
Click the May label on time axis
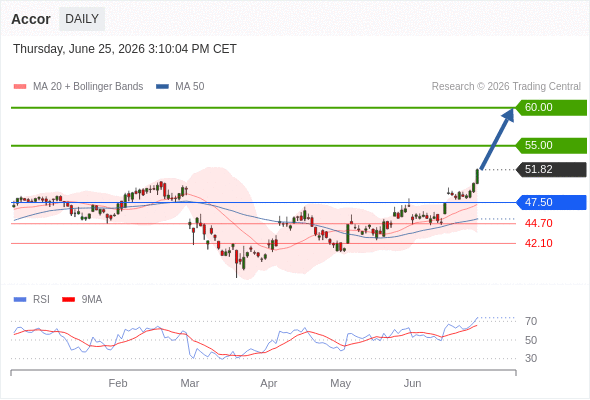coord(341,383)
